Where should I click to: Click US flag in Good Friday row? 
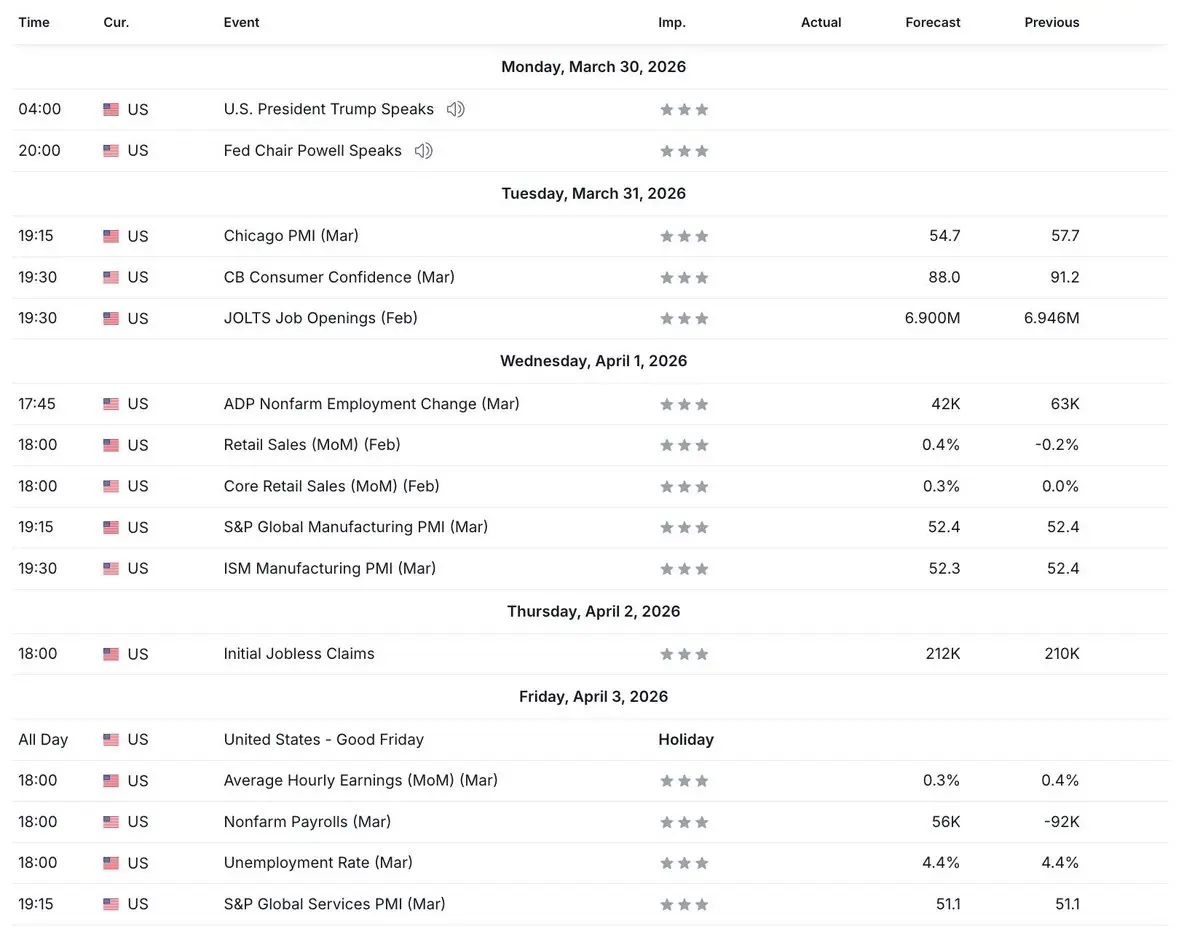111,740
